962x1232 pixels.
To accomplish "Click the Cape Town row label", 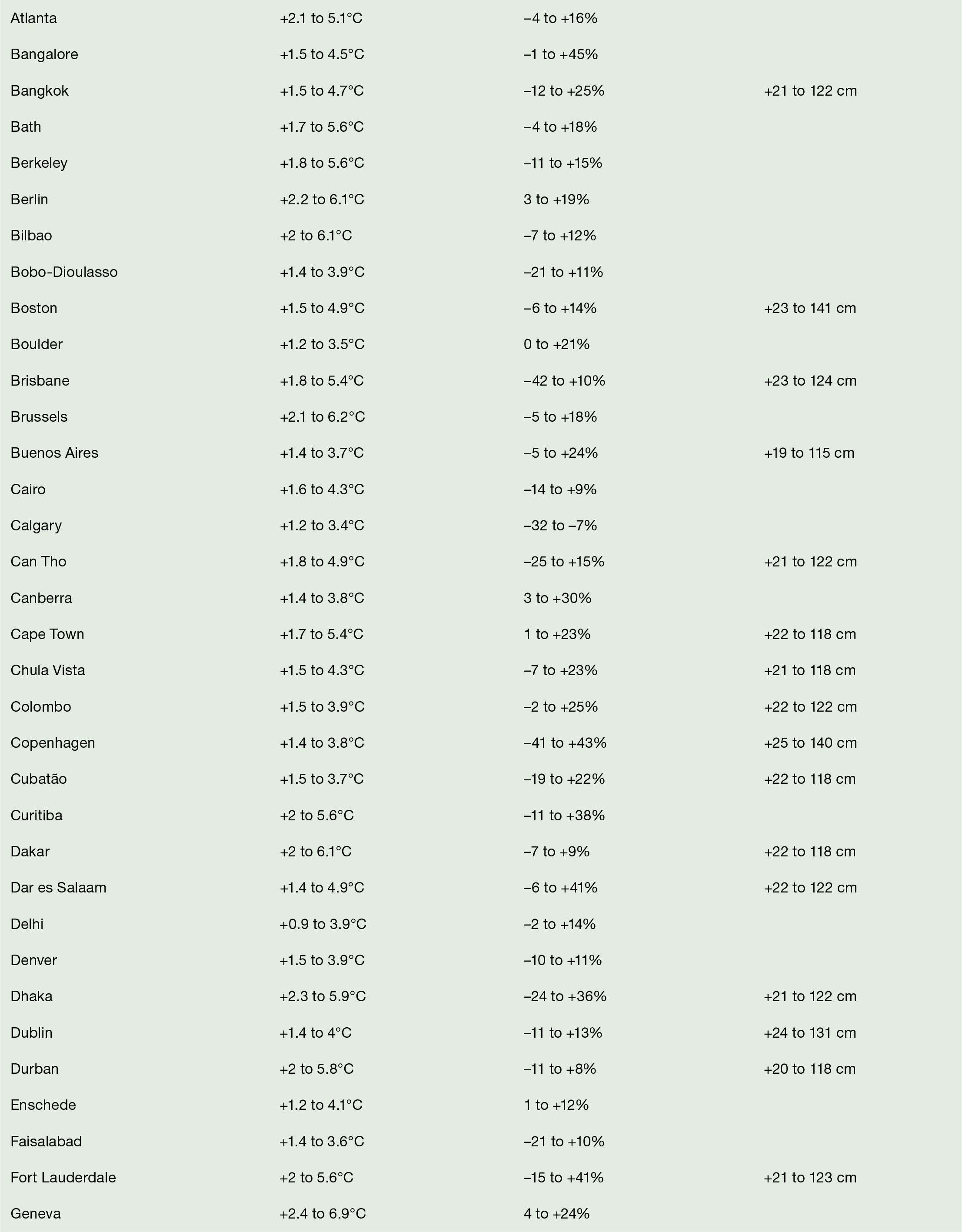I will point(47,634).
